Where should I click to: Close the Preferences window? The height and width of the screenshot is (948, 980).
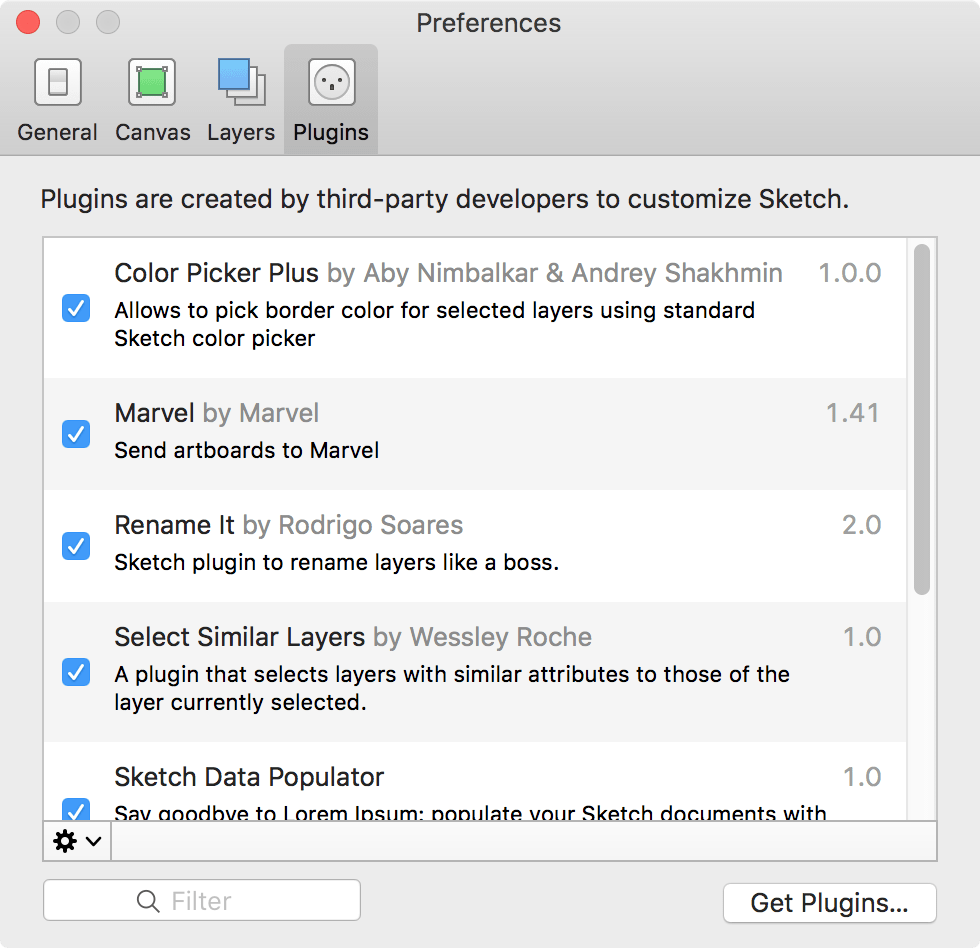28,22
